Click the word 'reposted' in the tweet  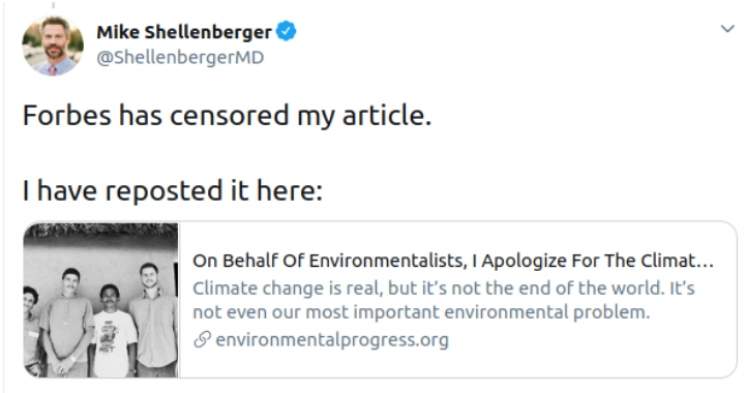click(164, 192)
